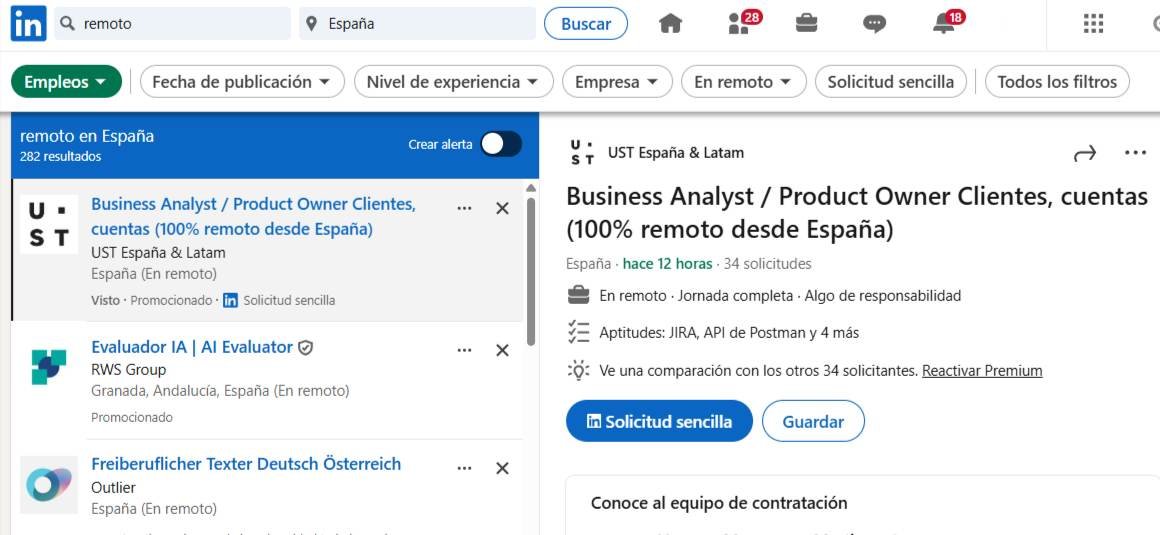The height and width of the screenshot is (535, 1160).
Task: Click the job list scroll-up arrow
Action: tap(530, 188)
